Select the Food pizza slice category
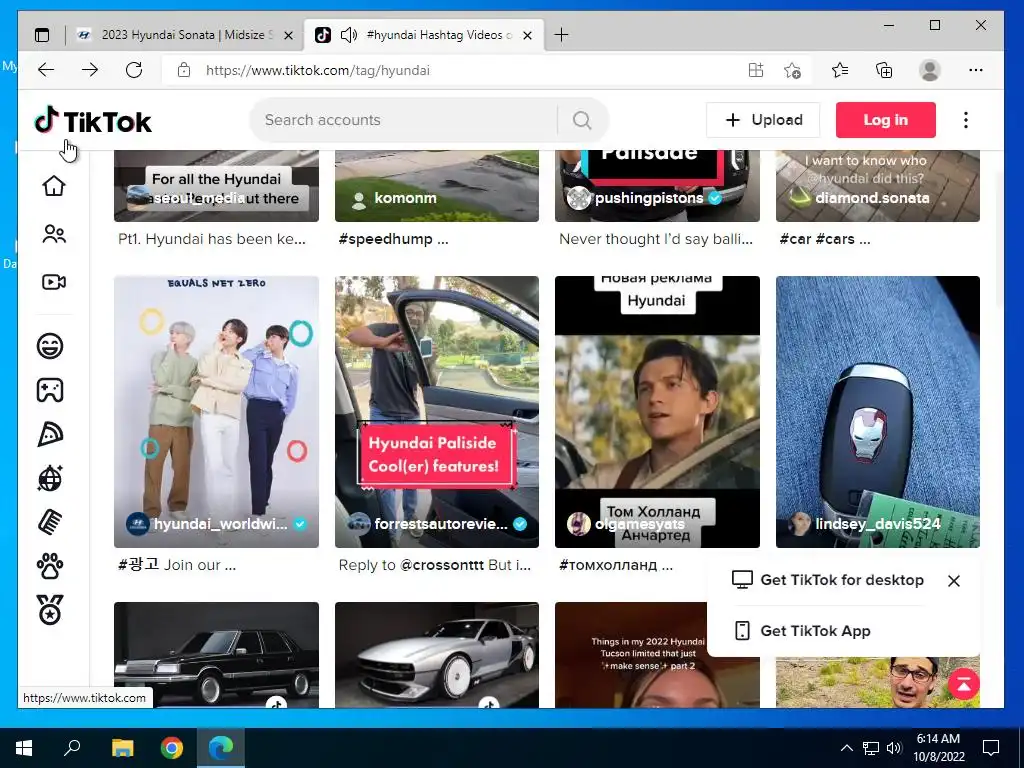Screen dimensions: 1024x768 (50, 434)
